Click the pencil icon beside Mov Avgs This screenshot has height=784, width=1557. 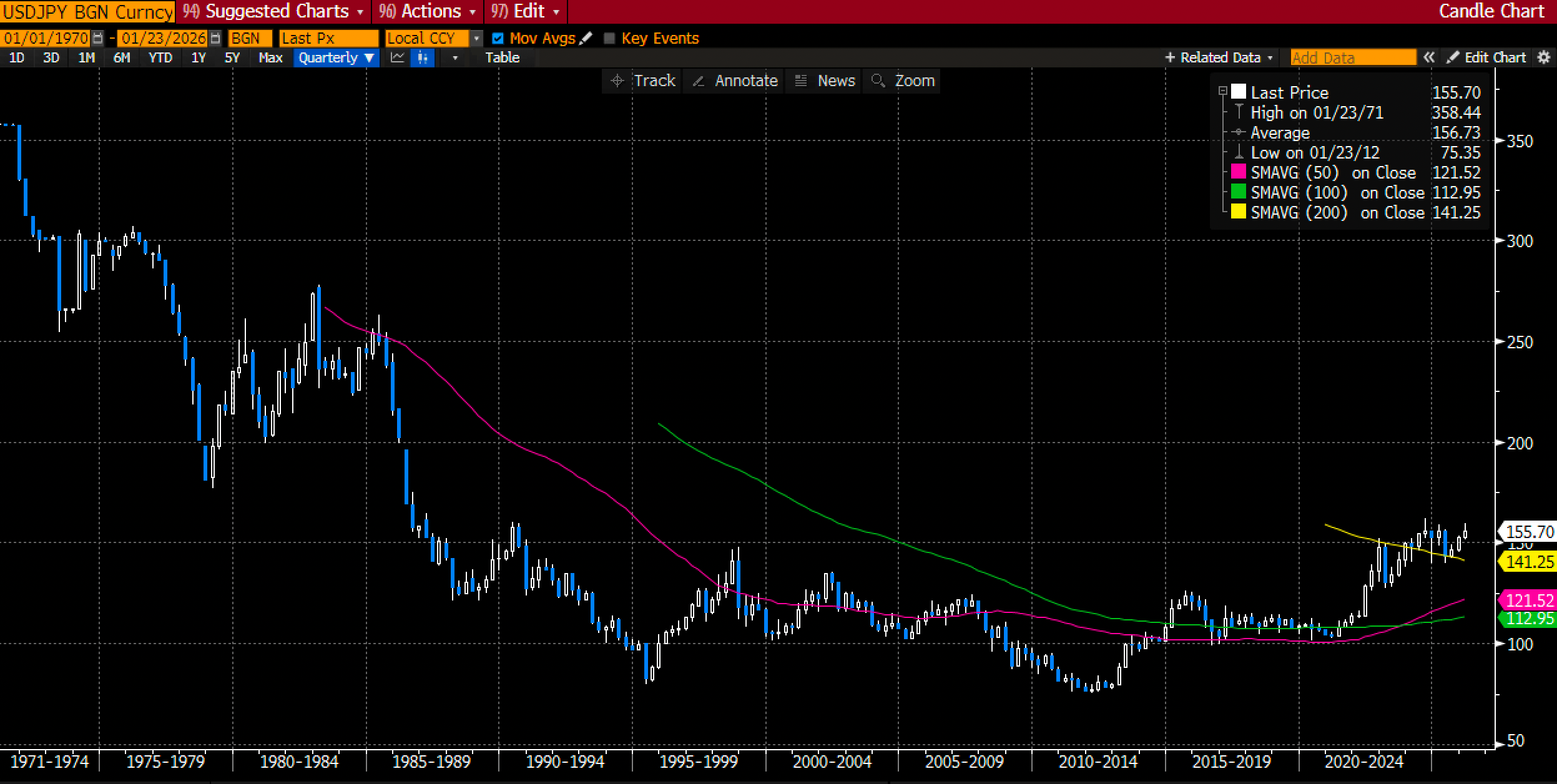[x=586, y=39]
